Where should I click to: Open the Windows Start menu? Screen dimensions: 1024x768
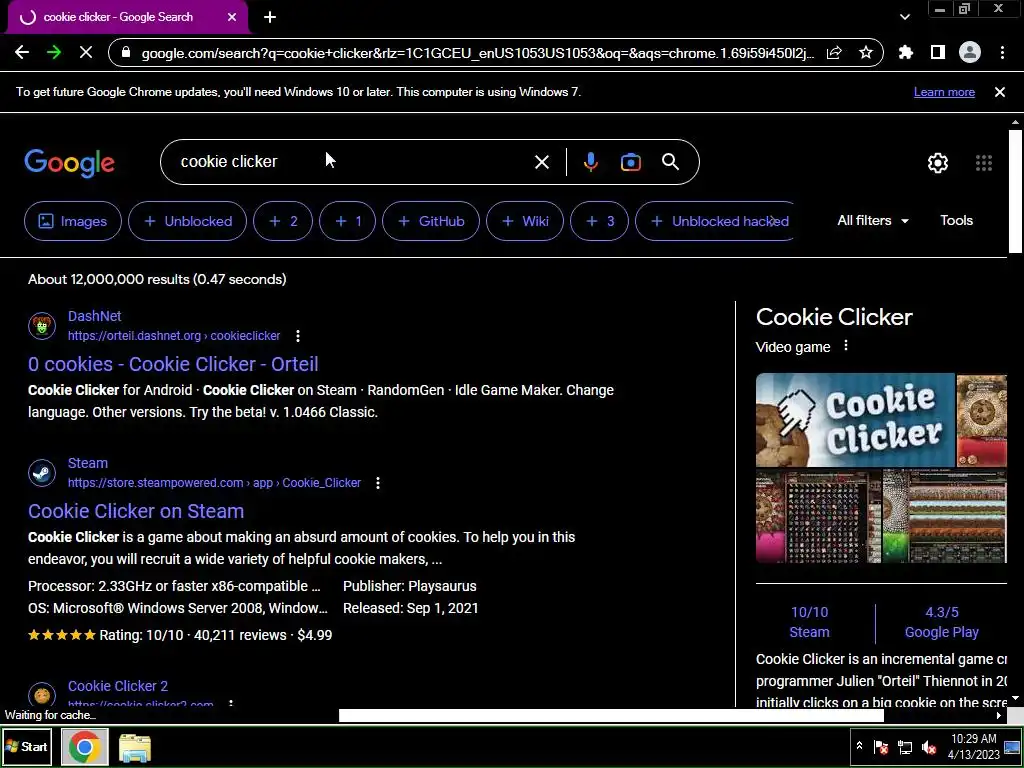click(28, 746)
